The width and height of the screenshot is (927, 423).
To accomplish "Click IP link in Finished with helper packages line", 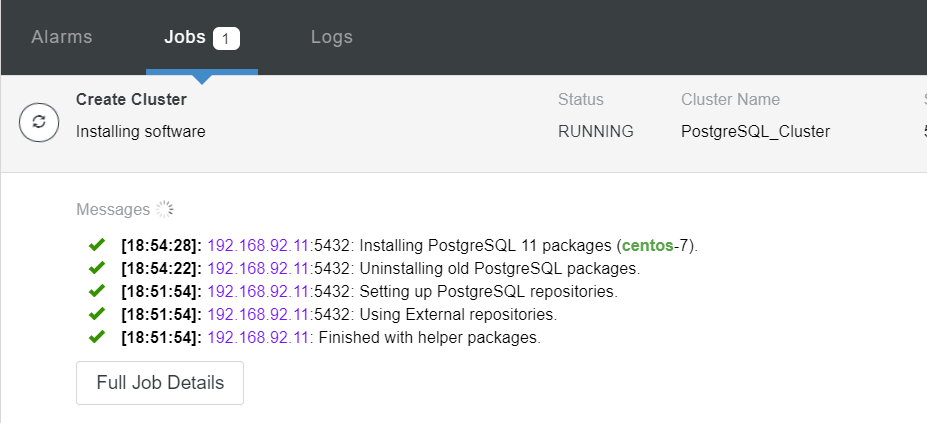I will 259,338.
